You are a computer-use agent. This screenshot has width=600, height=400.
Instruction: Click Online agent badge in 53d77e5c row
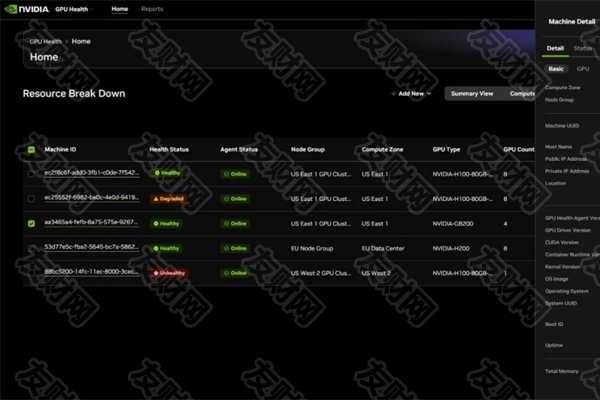click(235, 248)
